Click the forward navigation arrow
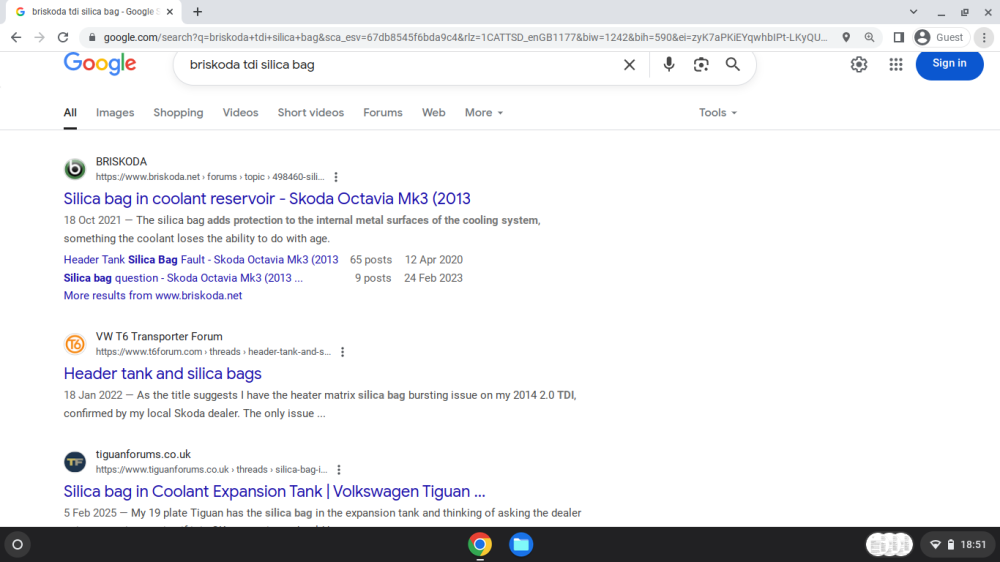This screenshot has height=562, width=1000. click(40, 38)
